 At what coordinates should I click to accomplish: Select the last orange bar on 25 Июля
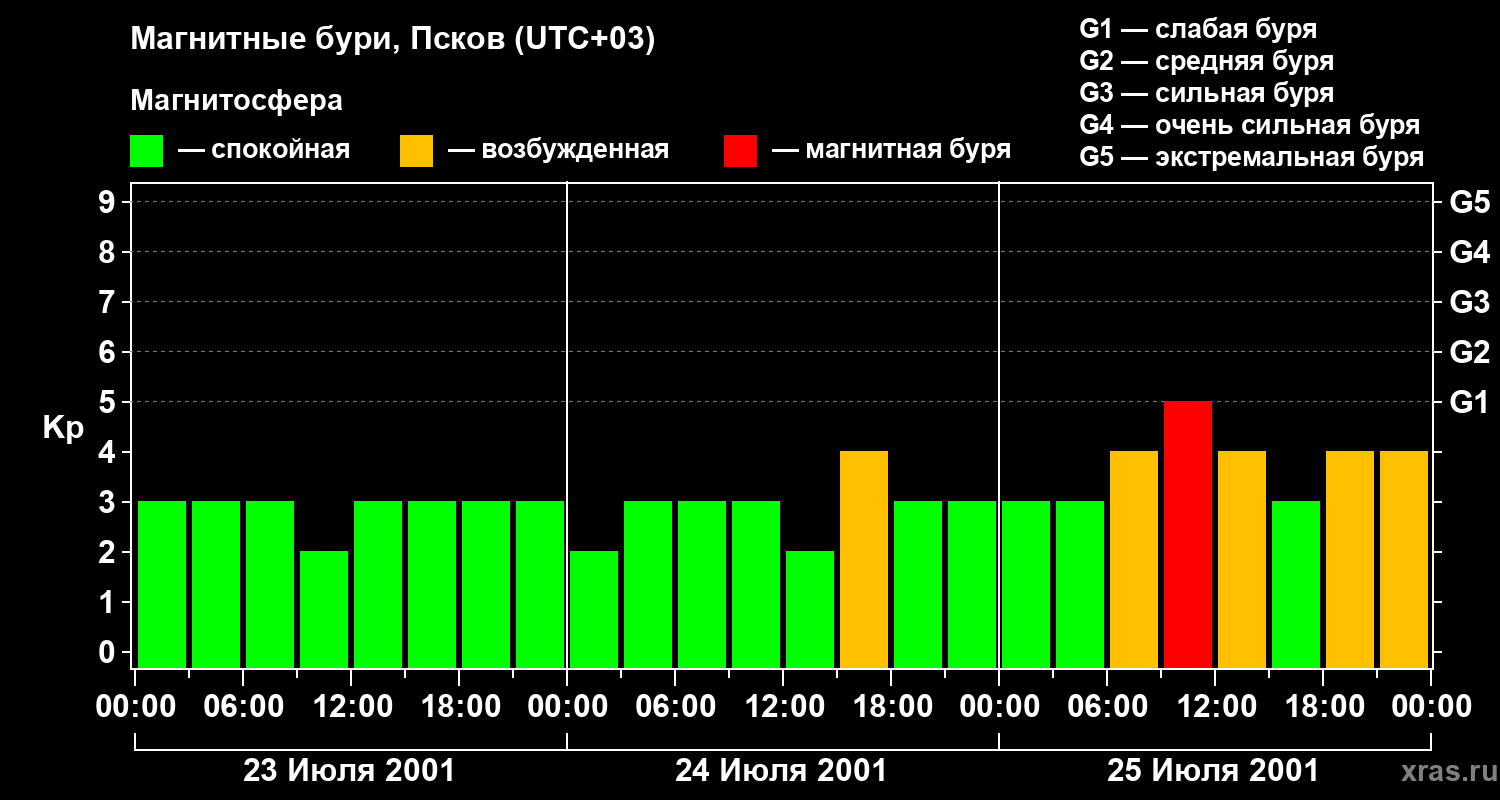[1404, 559]
